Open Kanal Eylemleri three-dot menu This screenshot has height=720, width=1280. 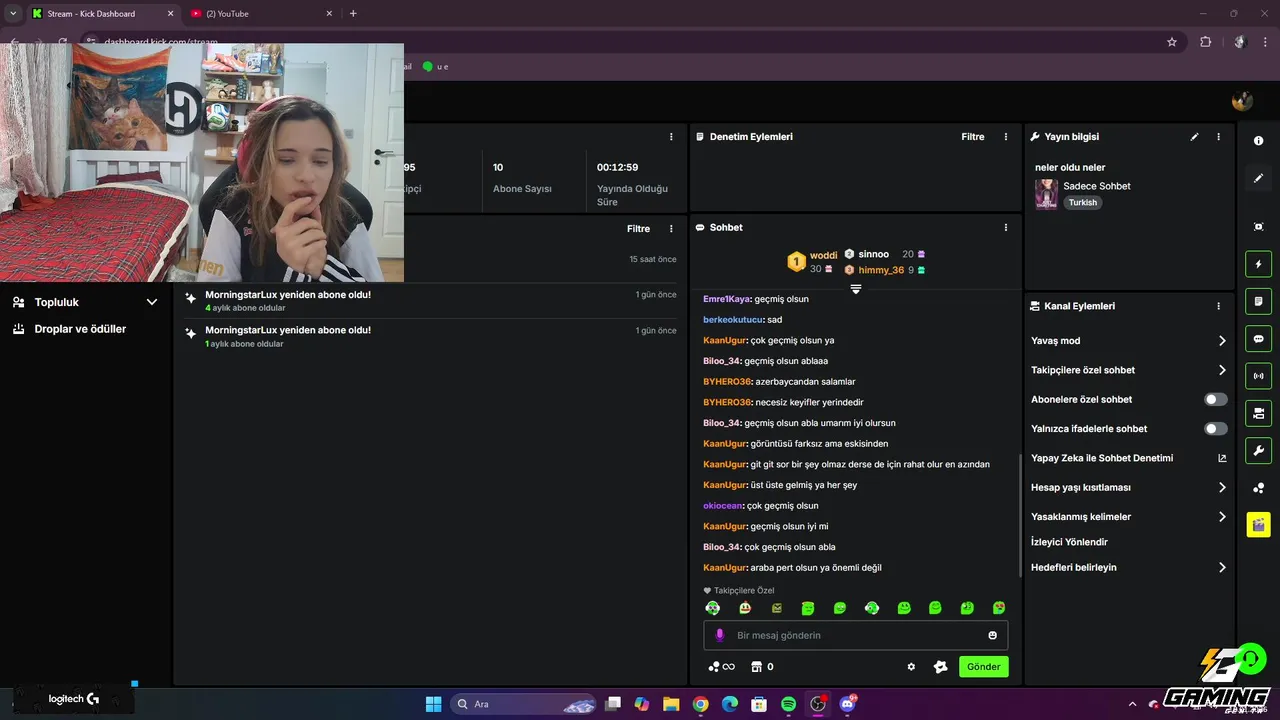(1218, 306)
